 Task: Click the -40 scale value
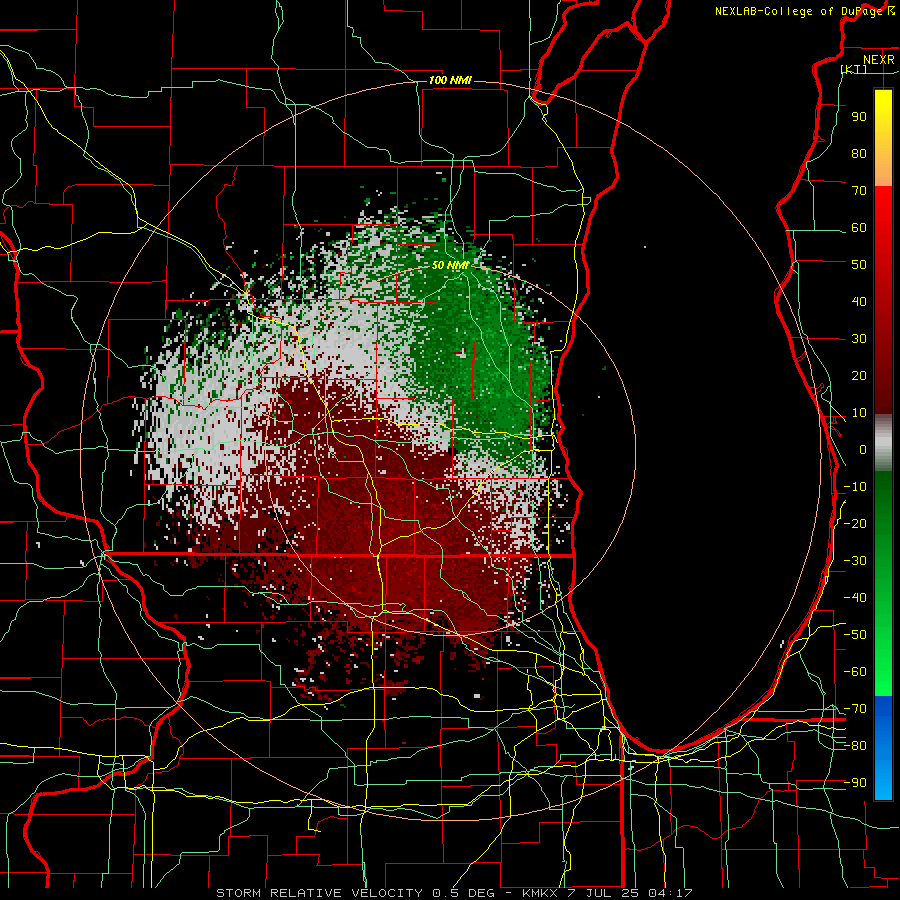(855, 598)
